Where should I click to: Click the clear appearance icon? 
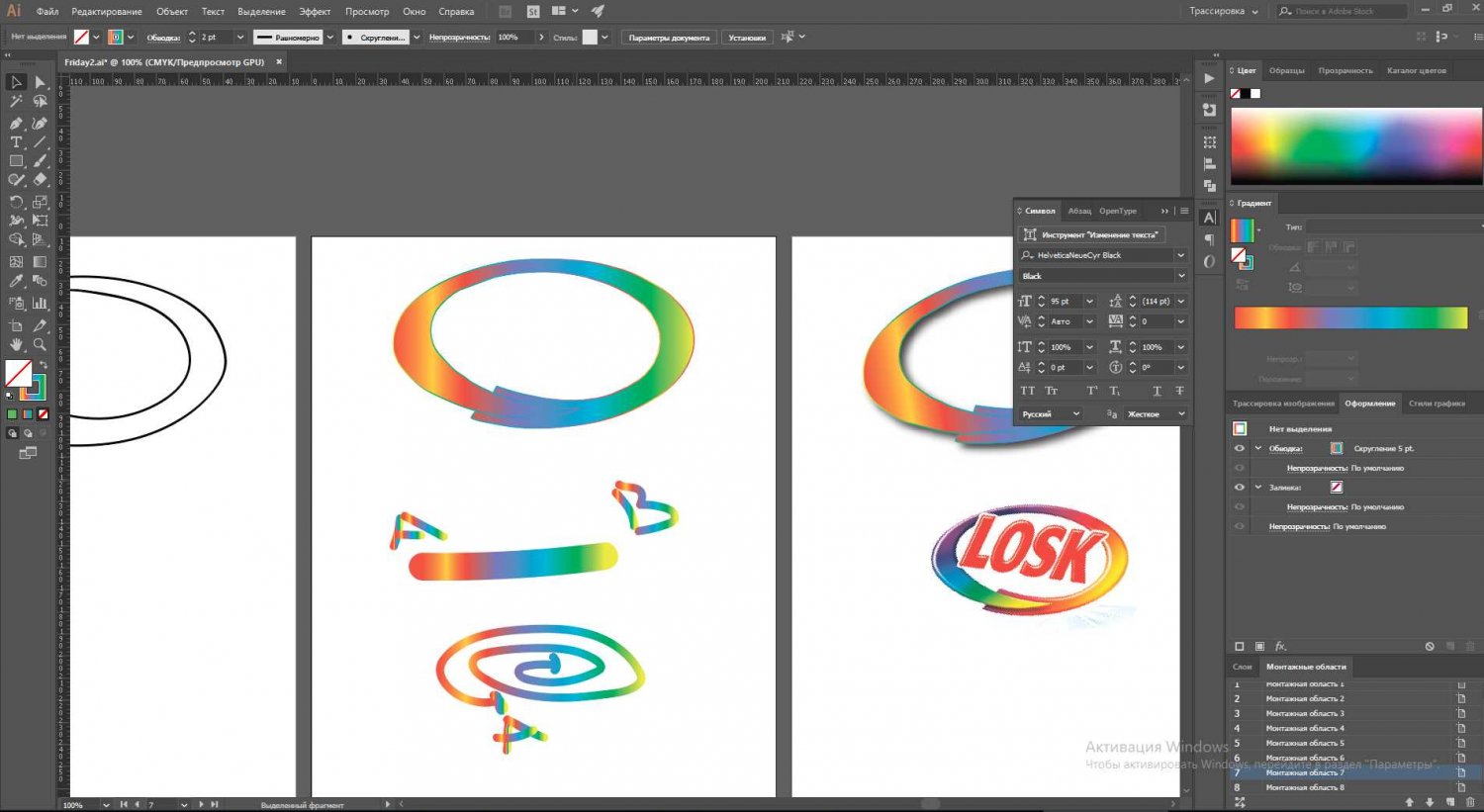point(1430,646)
